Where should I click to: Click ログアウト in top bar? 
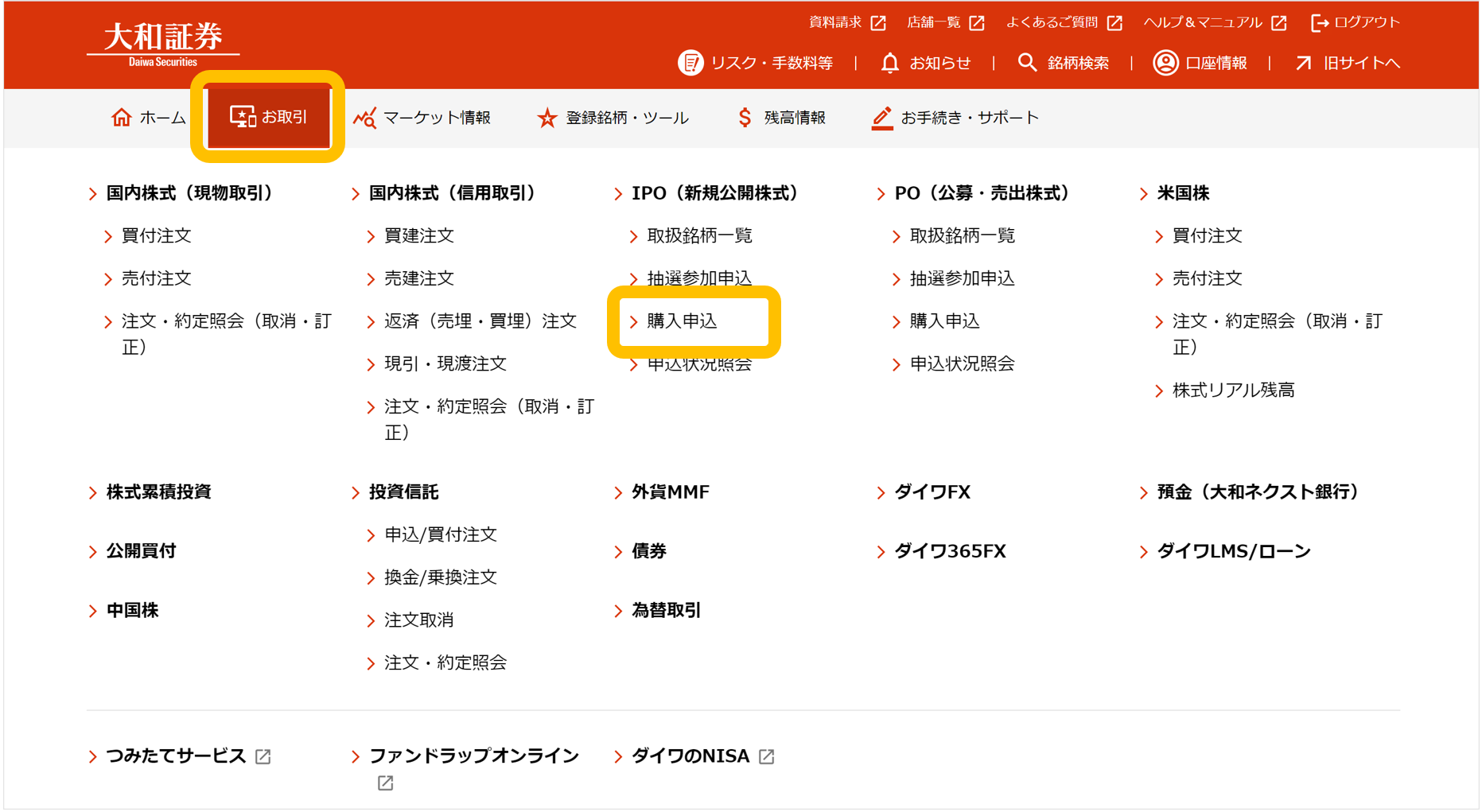click(1356, 22)
